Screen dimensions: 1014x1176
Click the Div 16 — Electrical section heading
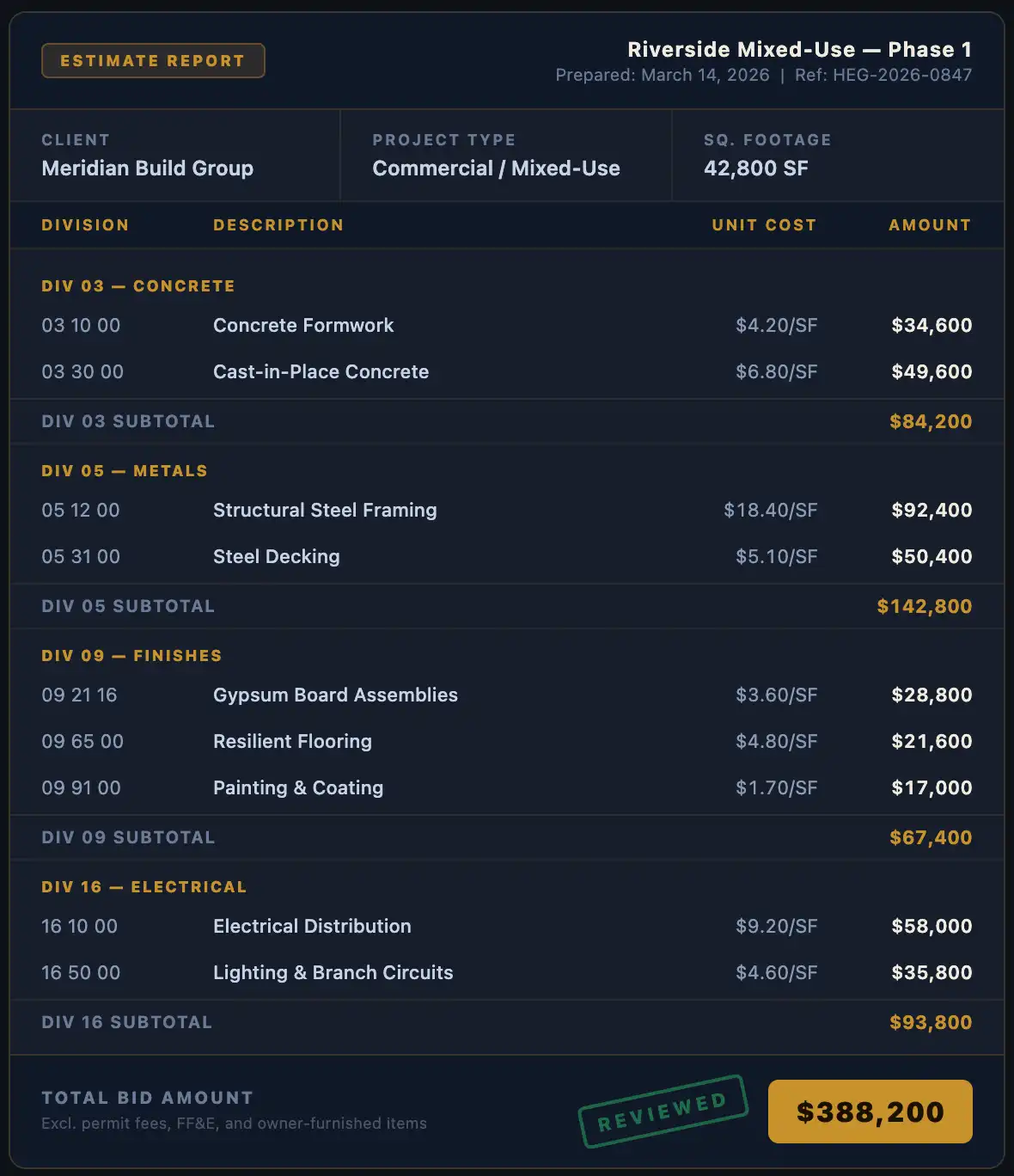click(144, 887)
